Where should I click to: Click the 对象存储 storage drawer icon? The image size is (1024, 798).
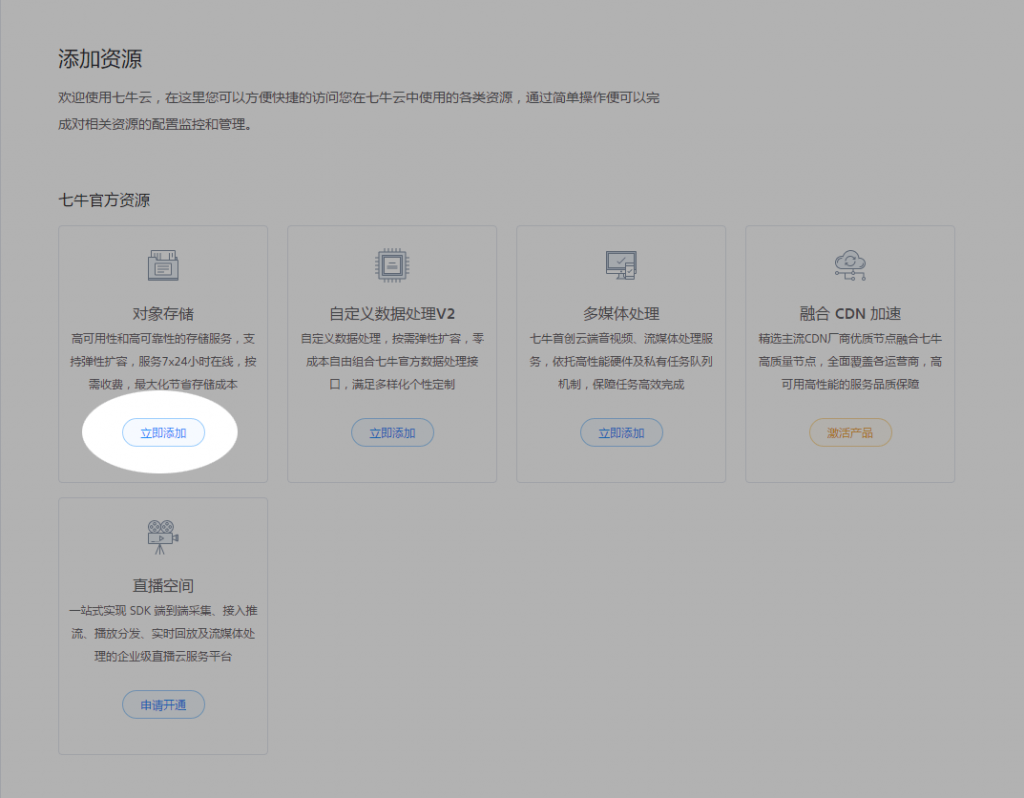coord(163,265)
